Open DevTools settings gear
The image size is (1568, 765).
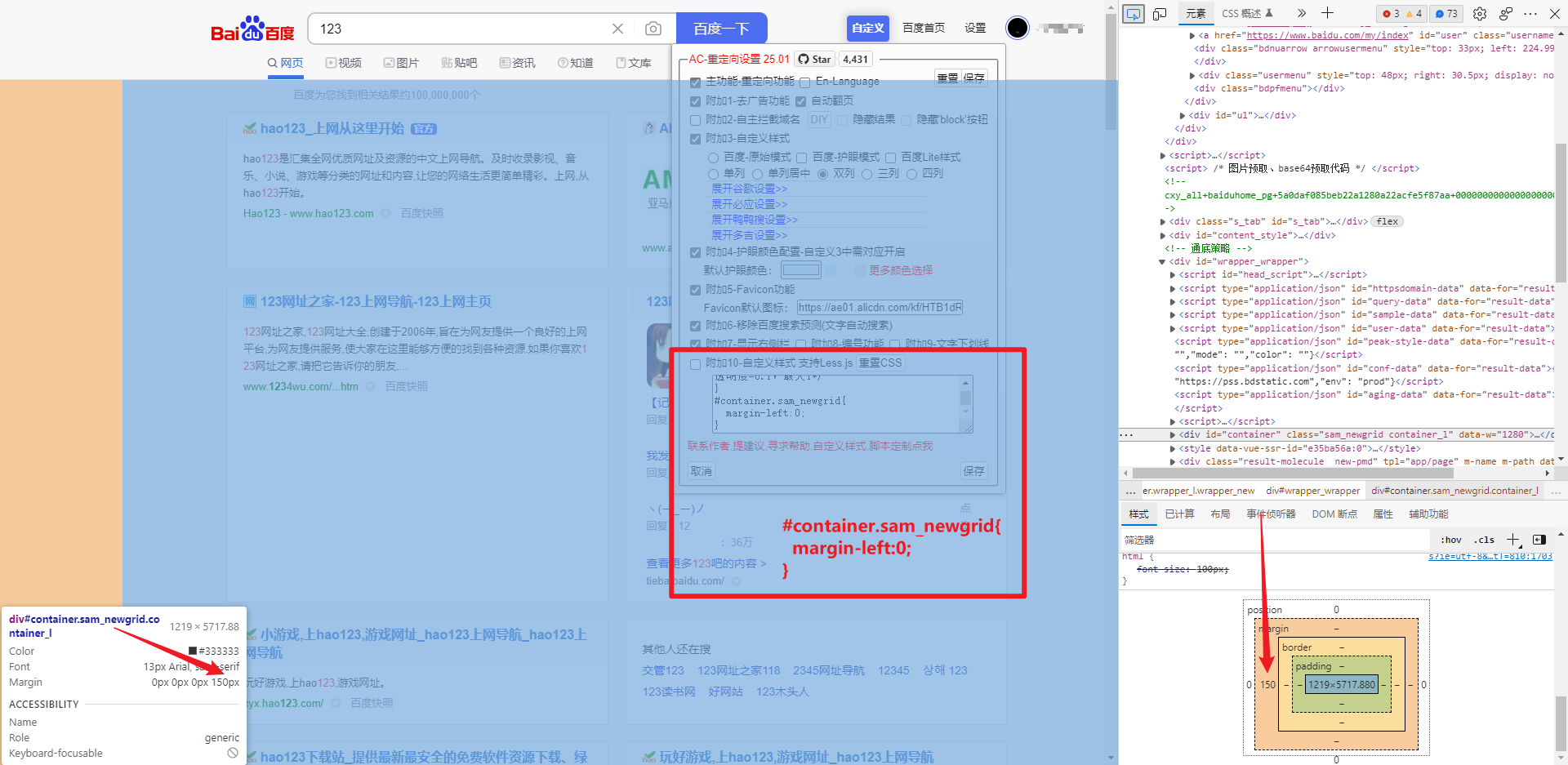(1480, 13)
